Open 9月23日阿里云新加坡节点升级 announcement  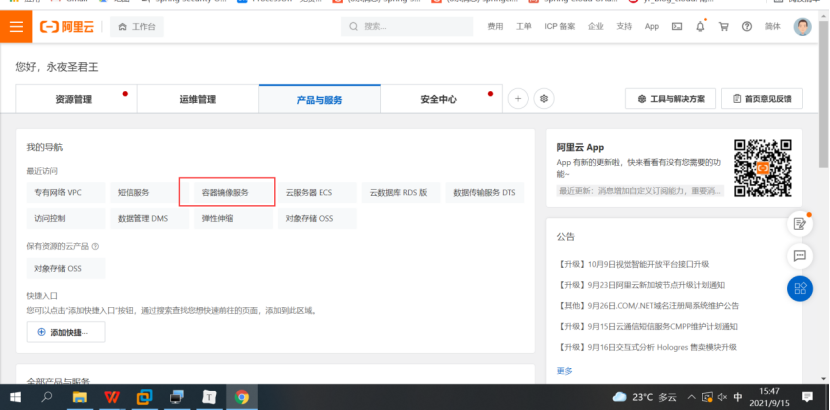click(x=640, y=285)
